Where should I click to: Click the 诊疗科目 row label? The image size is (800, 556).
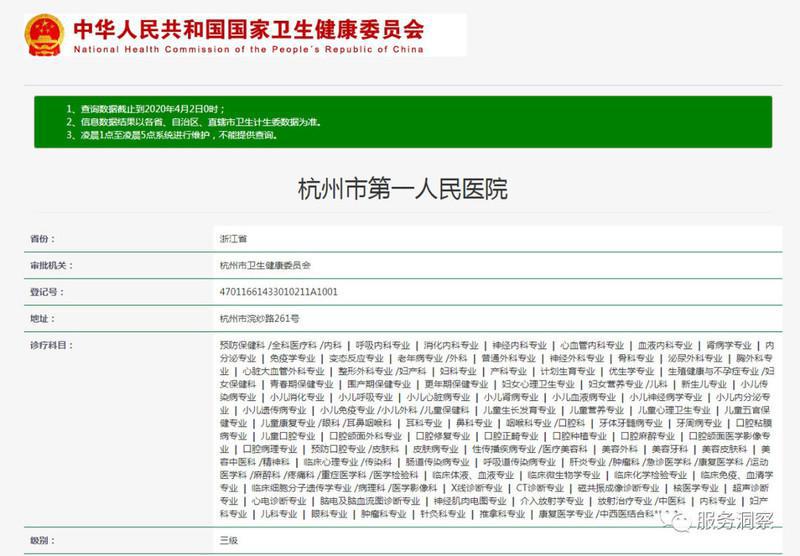[x=48, y=344]
